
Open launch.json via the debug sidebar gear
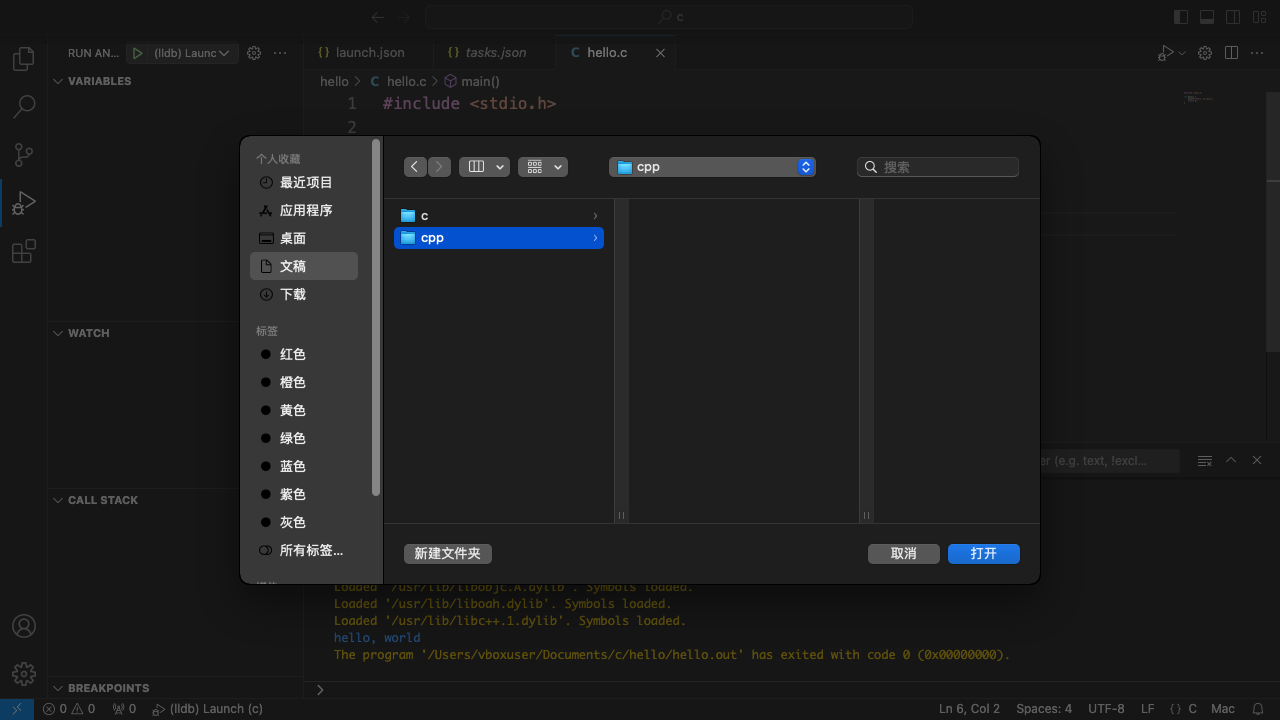[254, 53]
